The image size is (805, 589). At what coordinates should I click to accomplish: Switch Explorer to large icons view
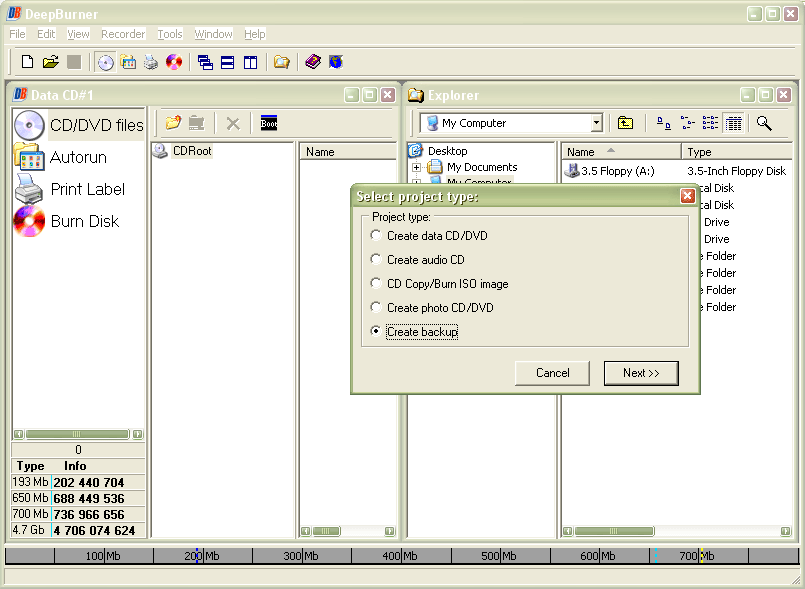coord(664,123)
